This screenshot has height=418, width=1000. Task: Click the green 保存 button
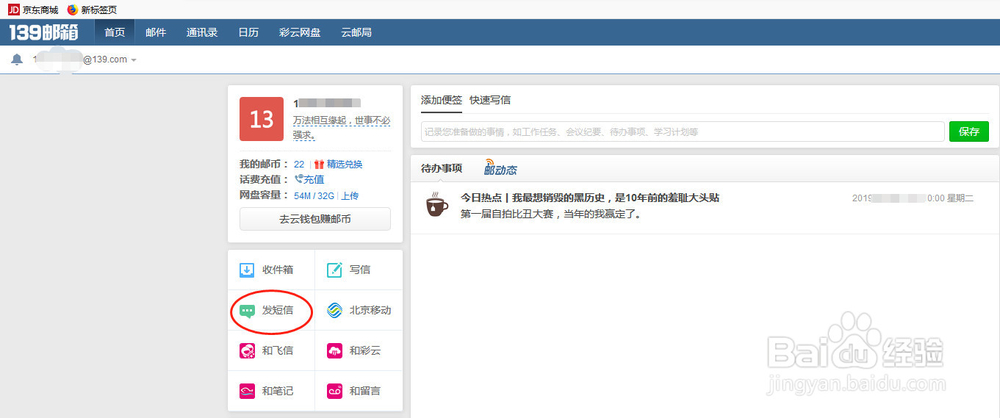pos(969,131)
